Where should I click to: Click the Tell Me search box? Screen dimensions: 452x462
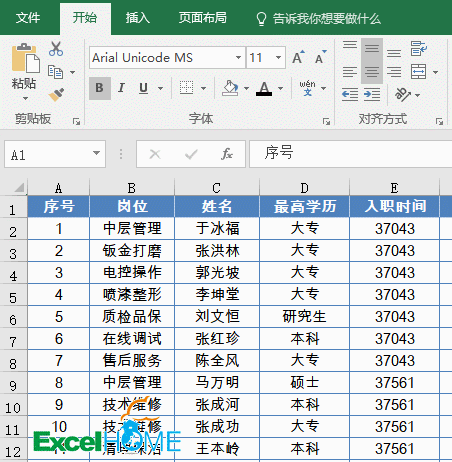pos(319,19)
